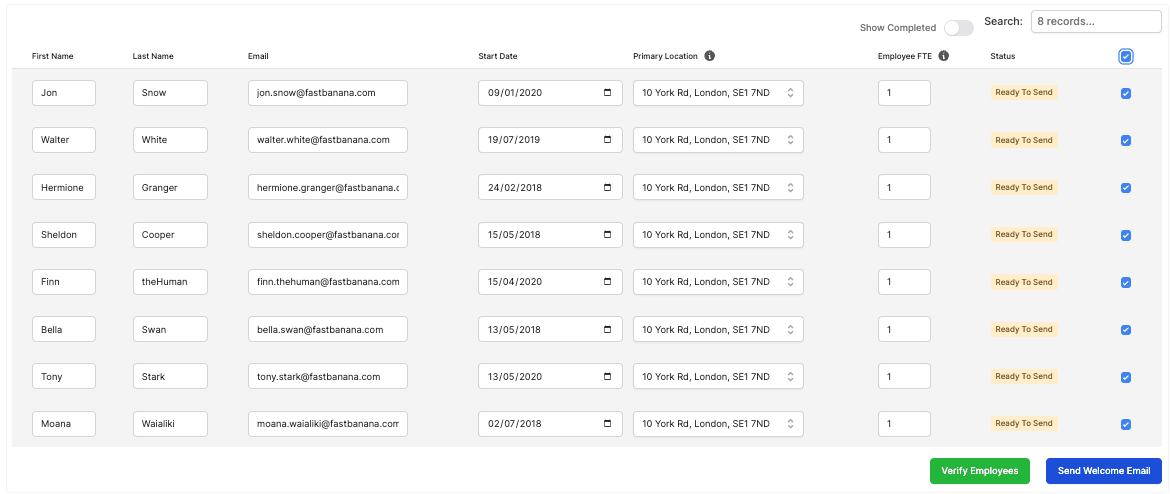Deselect Finn theHuman's row checkbox

1126,283
